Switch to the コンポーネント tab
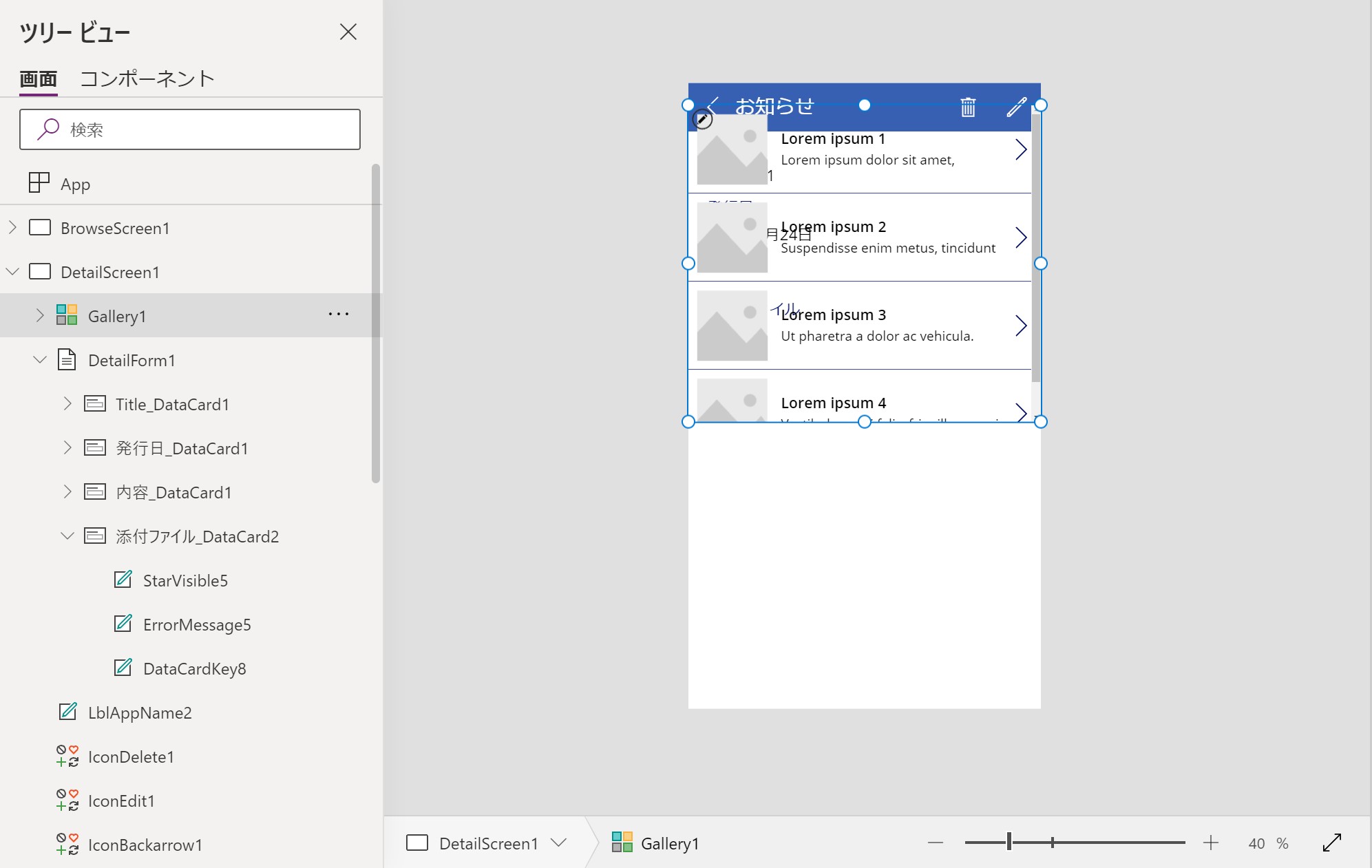1372x868 pixels. [147, 79]
